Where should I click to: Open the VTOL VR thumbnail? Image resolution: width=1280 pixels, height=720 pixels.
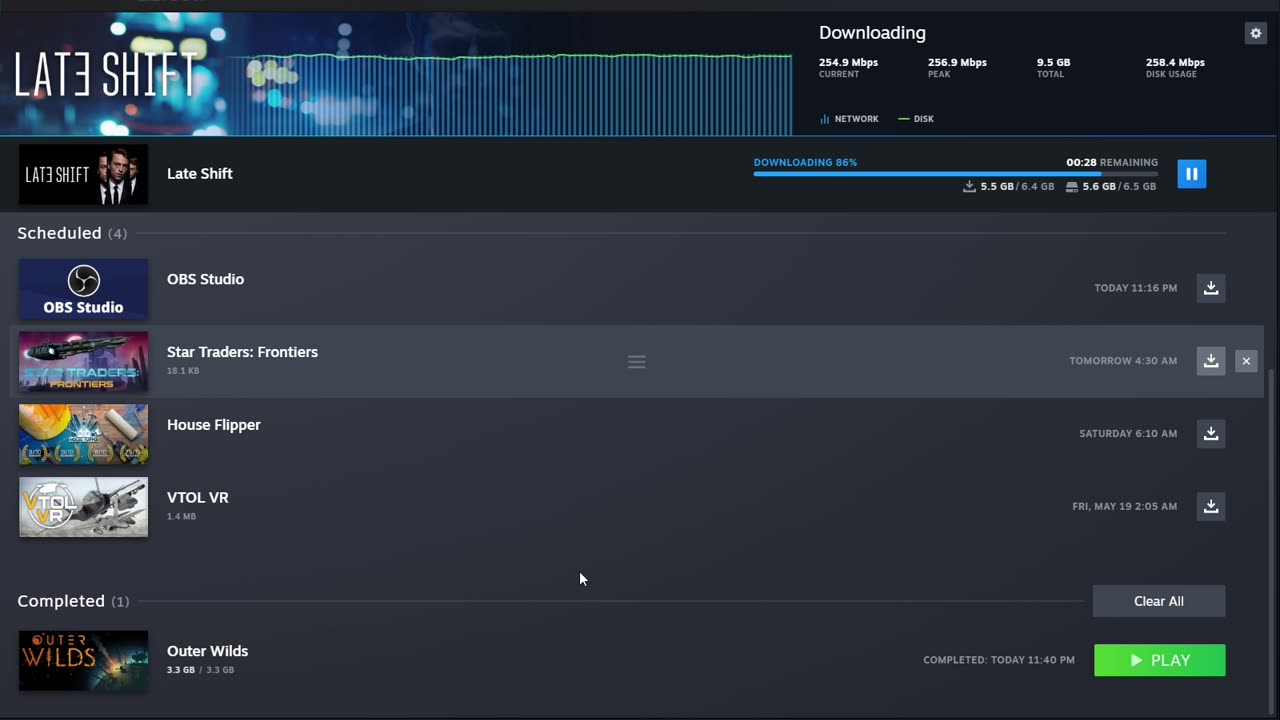pyautogui.click(x=83, y=507)
